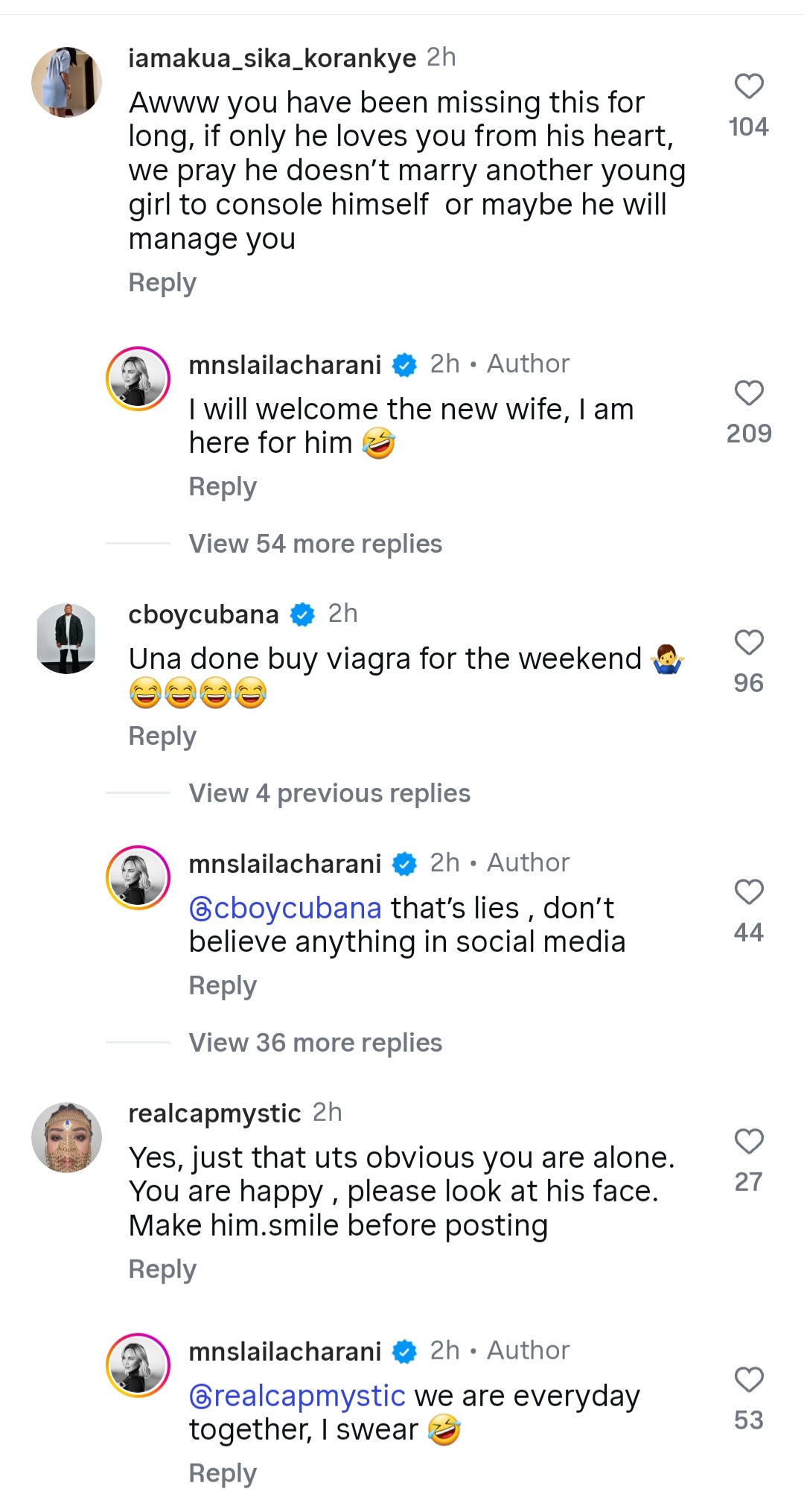
Task: Reply to realcapmystic's comment
Action: [162, 1269]
